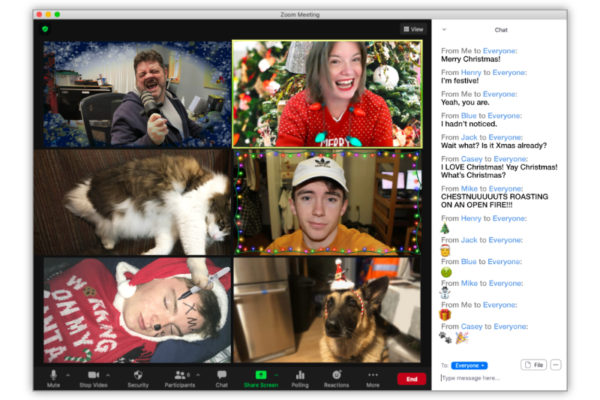Screen dimensions: 600x400
Task: Click Henry's name above I'm festive!
Action: 471,72
